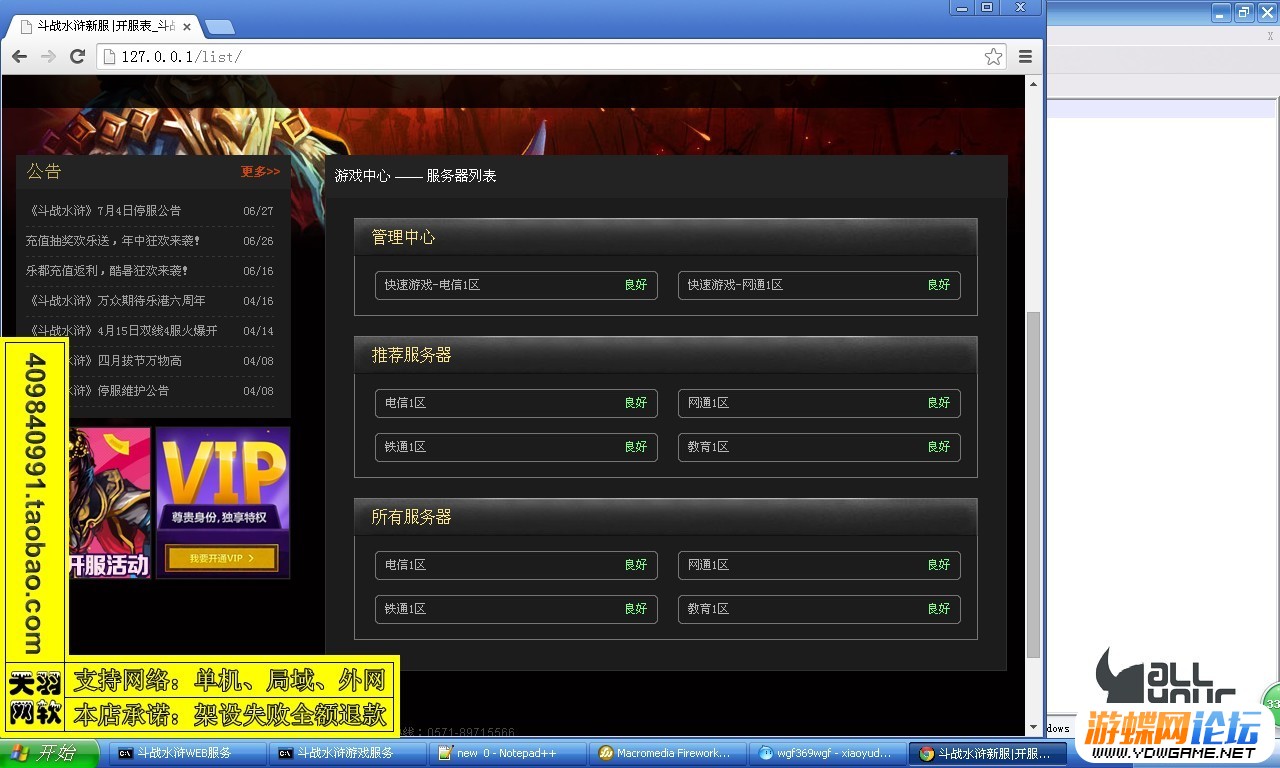
Task: Choose 铁通1区 under 所有服务器
Action: [516, 609]
